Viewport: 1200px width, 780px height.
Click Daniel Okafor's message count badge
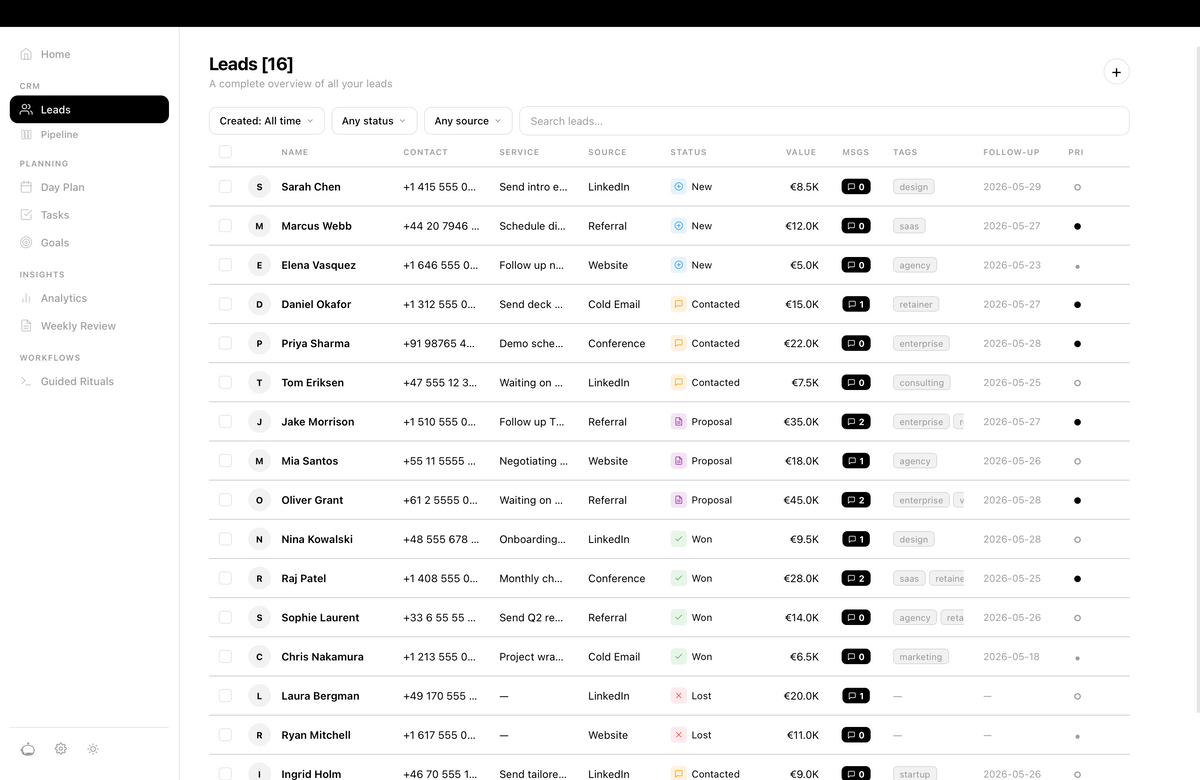(x=855, y=304)
